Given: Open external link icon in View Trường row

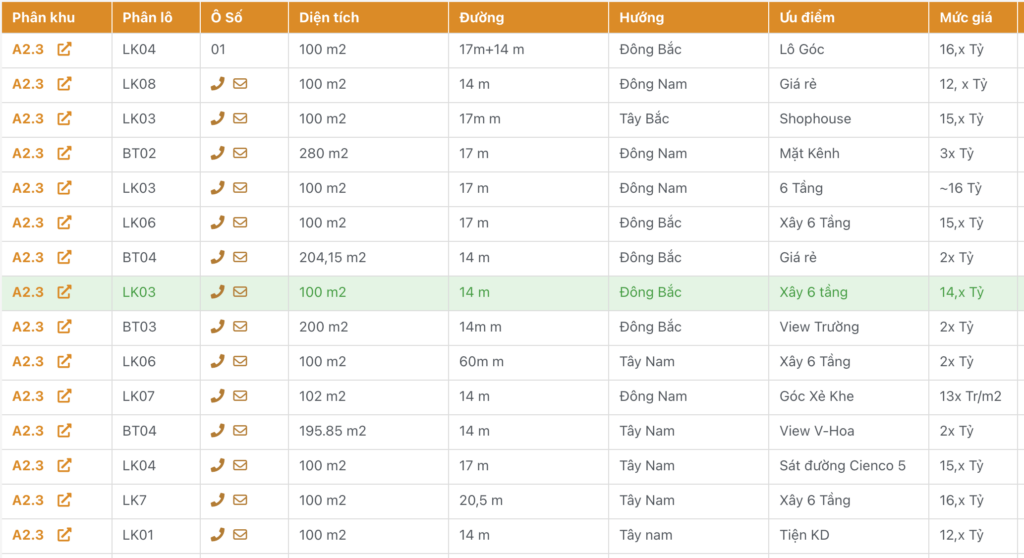Looking at the screenshot, I should tap(64, 327).
